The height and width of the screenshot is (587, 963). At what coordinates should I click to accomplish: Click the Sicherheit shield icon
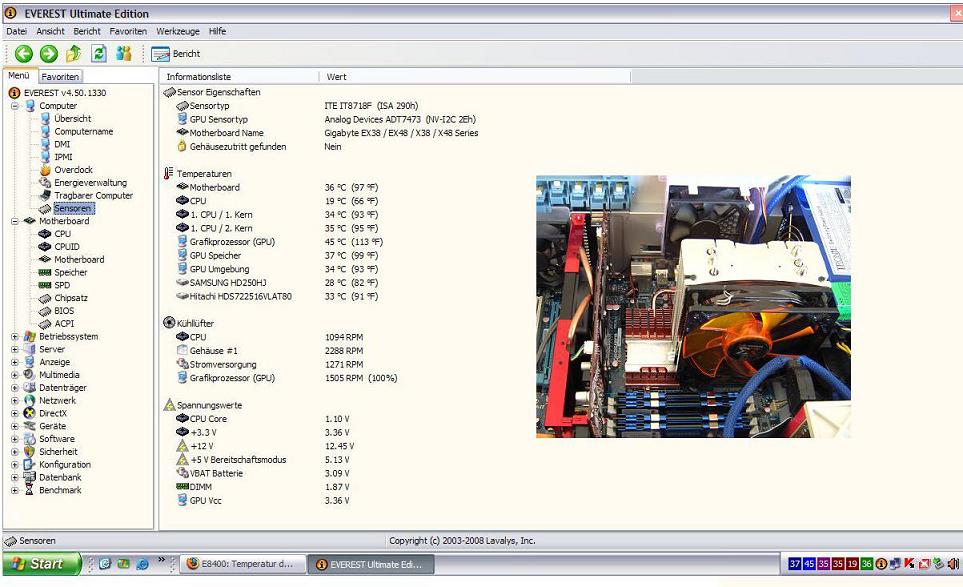pos(29,452)
